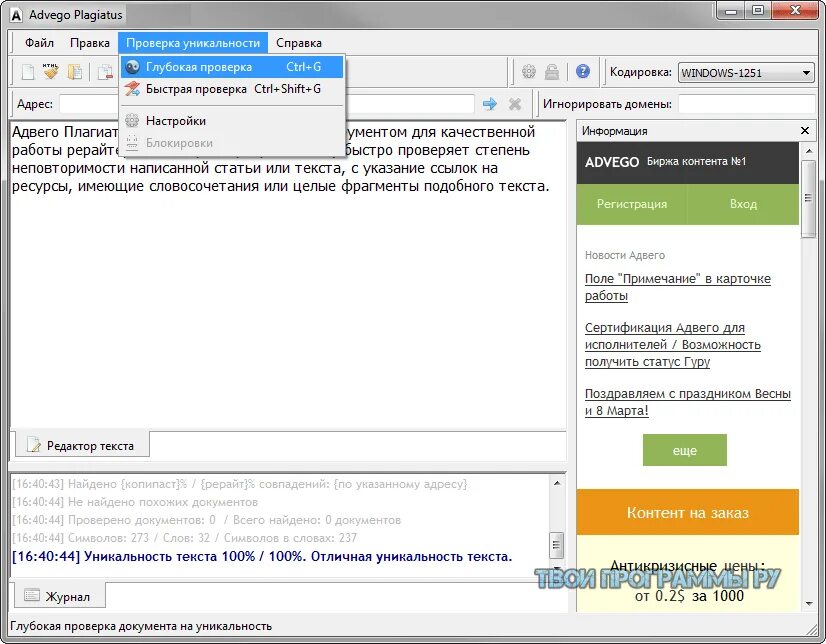Viewport: 826px width, 644px height.
Task: Open the Справка menu
Action: pos(299,43)
